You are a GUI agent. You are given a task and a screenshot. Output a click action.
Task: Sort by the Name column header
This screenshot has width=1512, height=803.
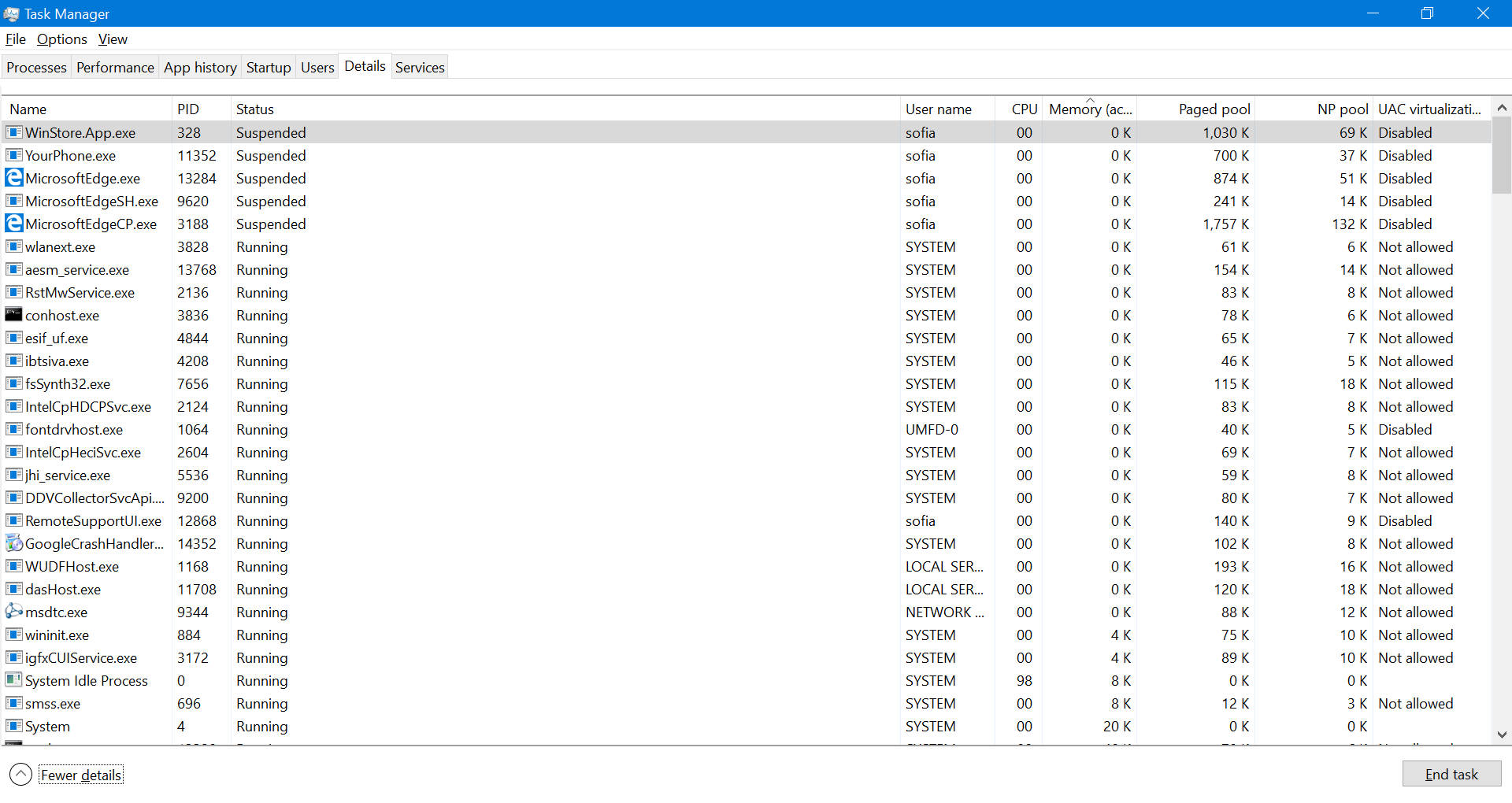click(x=87, y=109)
